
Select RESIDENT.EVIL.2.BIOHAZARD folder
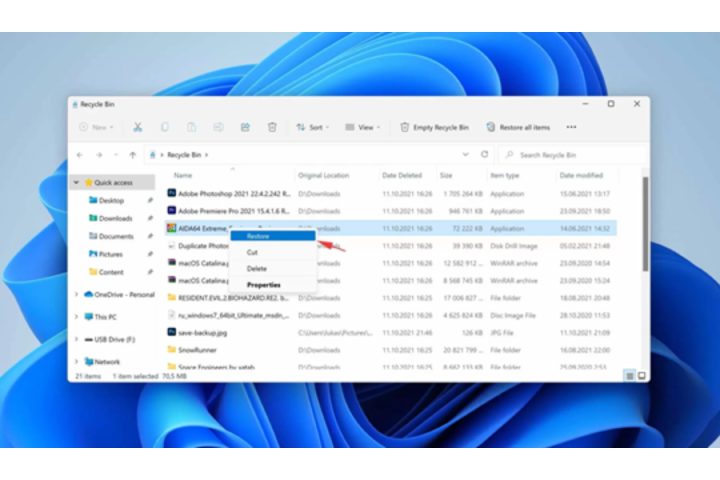click(x=391, y=298)
